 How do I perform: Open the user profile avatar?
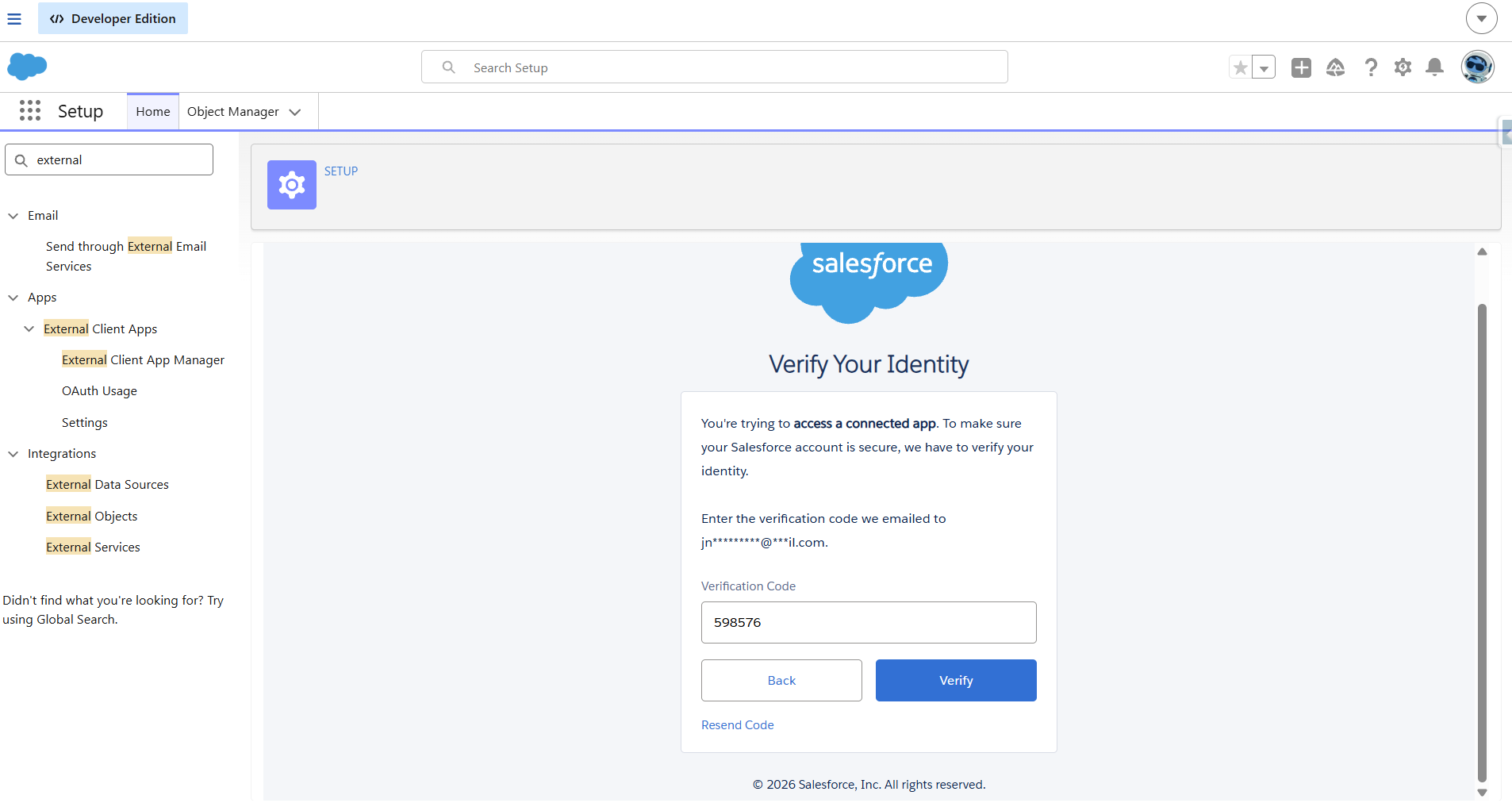(x=1477, y=67)
